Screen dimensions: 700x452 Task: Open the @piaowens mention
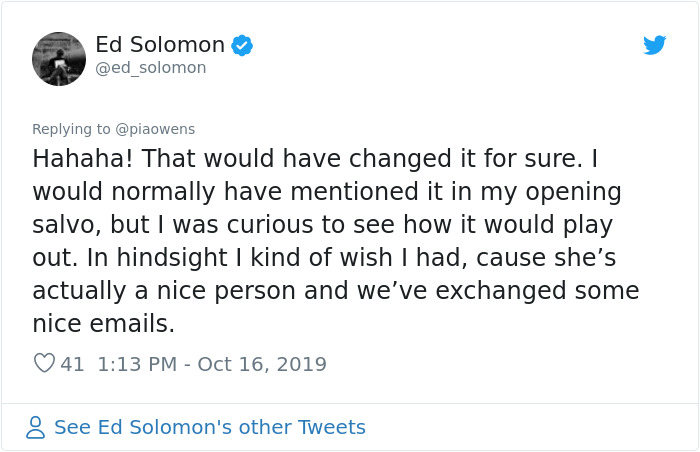[x=156, y=129]
